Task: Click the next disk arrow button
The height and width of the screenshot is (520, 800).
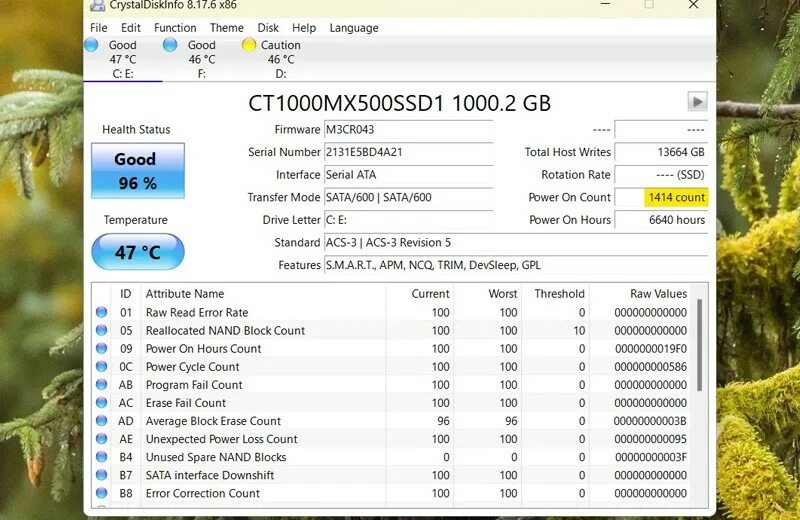Action: point(697,101)
